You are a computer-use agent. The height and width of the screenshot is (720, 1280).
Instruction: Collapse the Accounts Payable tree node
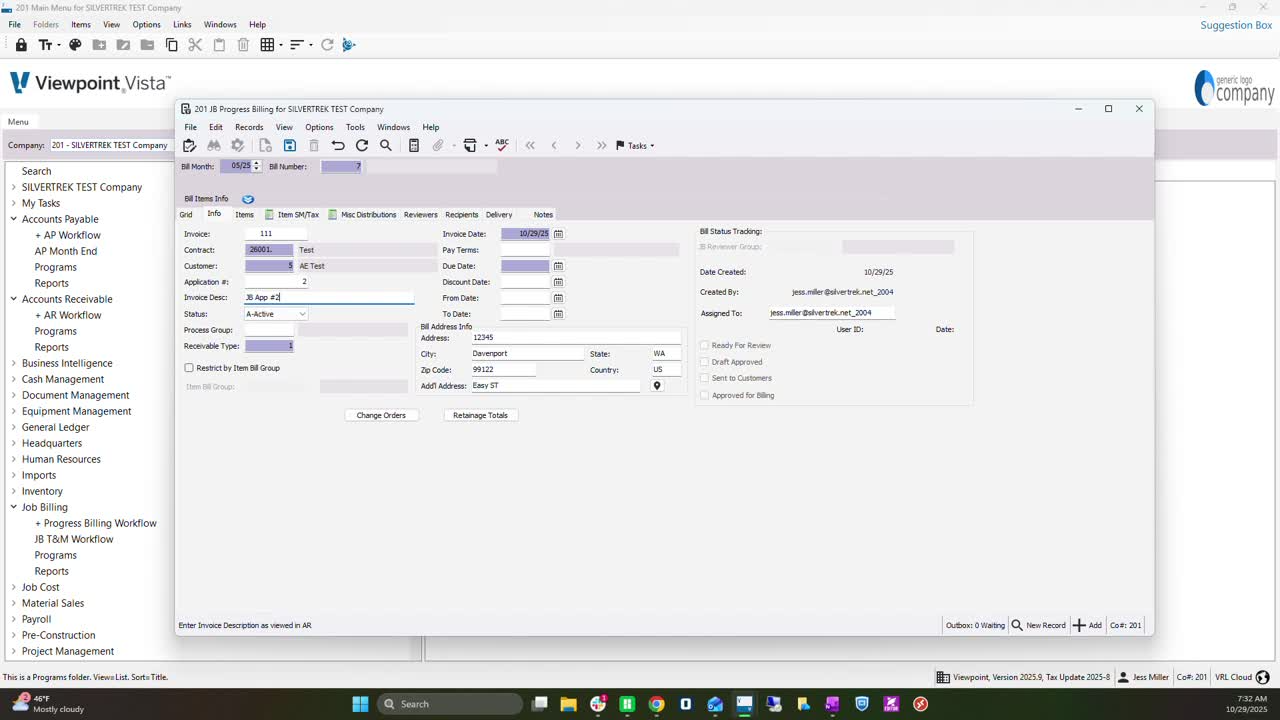14,219
